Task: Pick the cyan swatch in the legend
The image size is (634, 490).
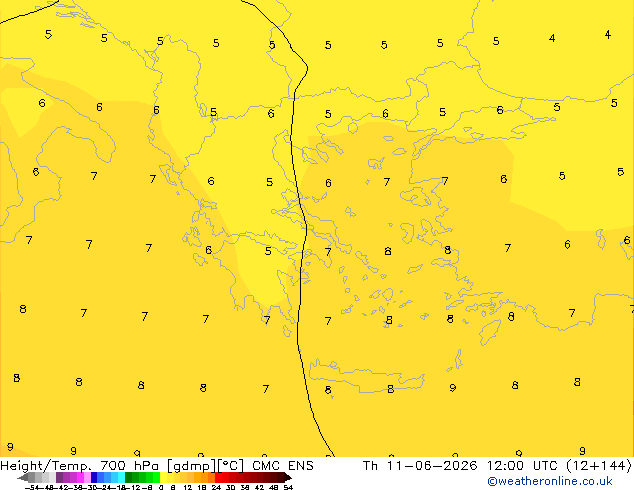Action: tap(121, 477)
